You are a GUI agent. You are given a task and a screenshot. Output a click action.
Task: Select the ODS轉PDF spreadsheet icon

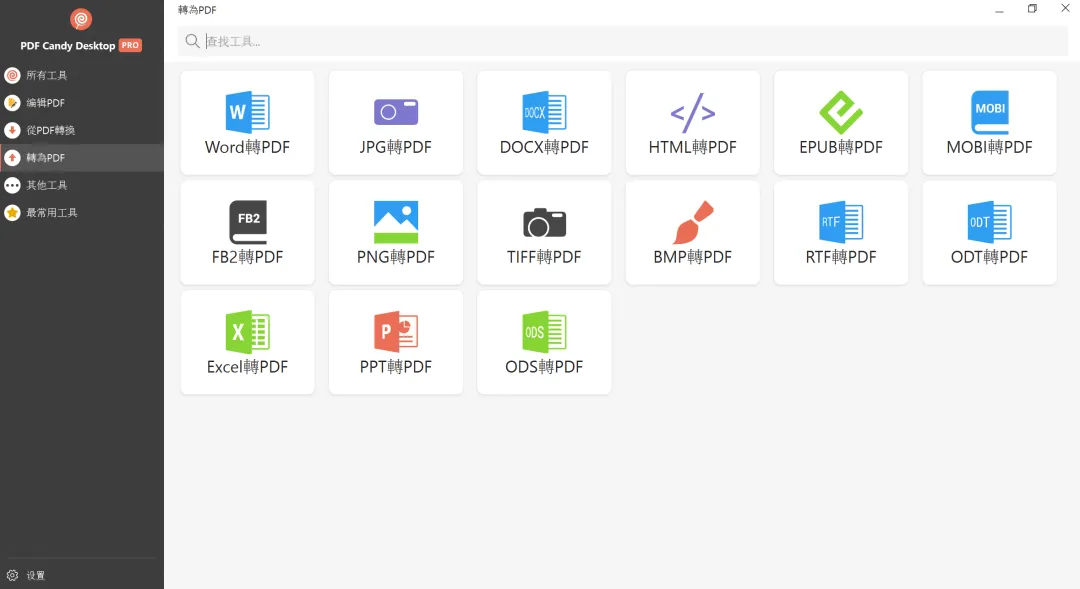click(544, 331)
